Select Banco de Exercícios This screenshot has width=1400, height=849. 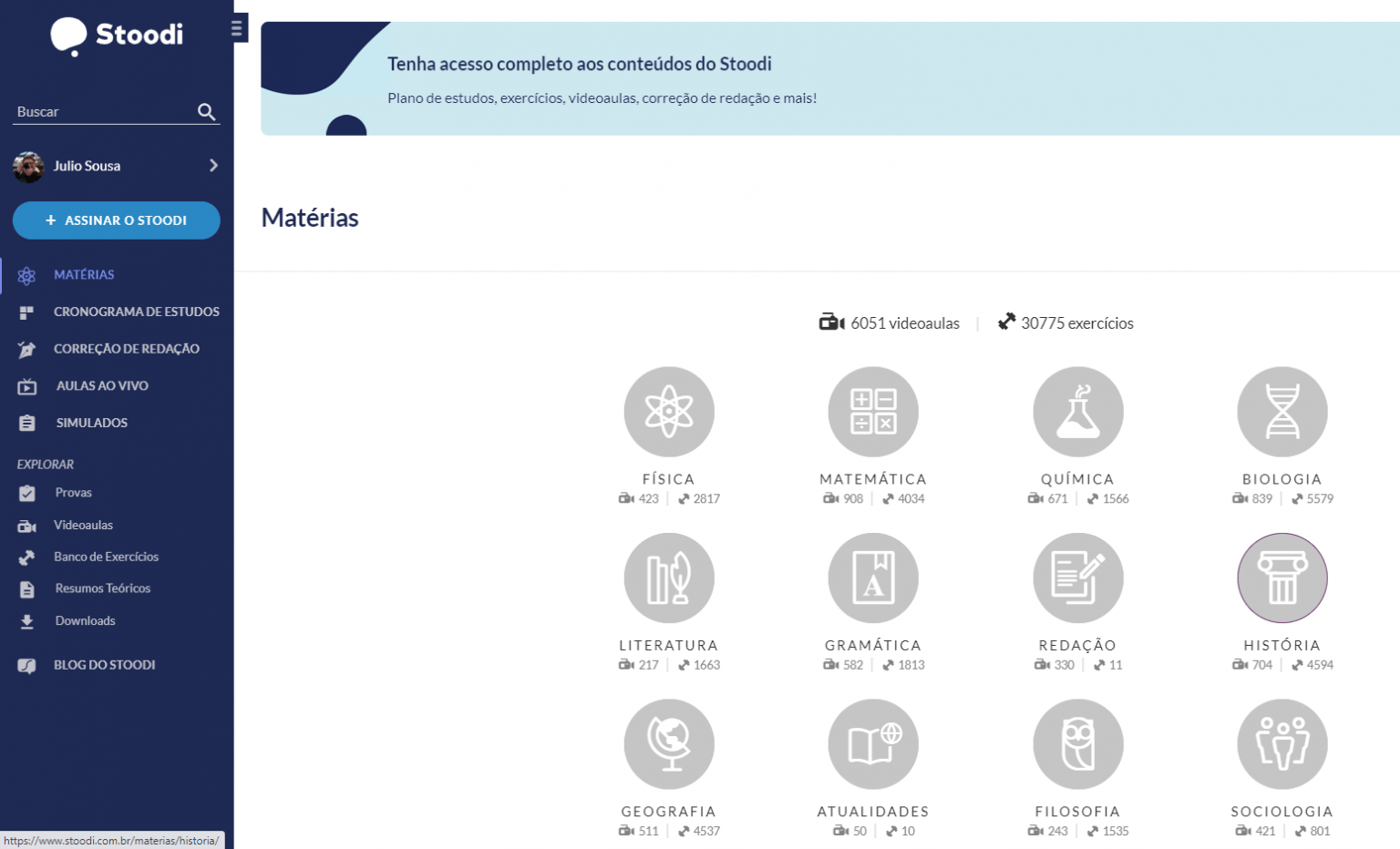click(x=106, y=557)
